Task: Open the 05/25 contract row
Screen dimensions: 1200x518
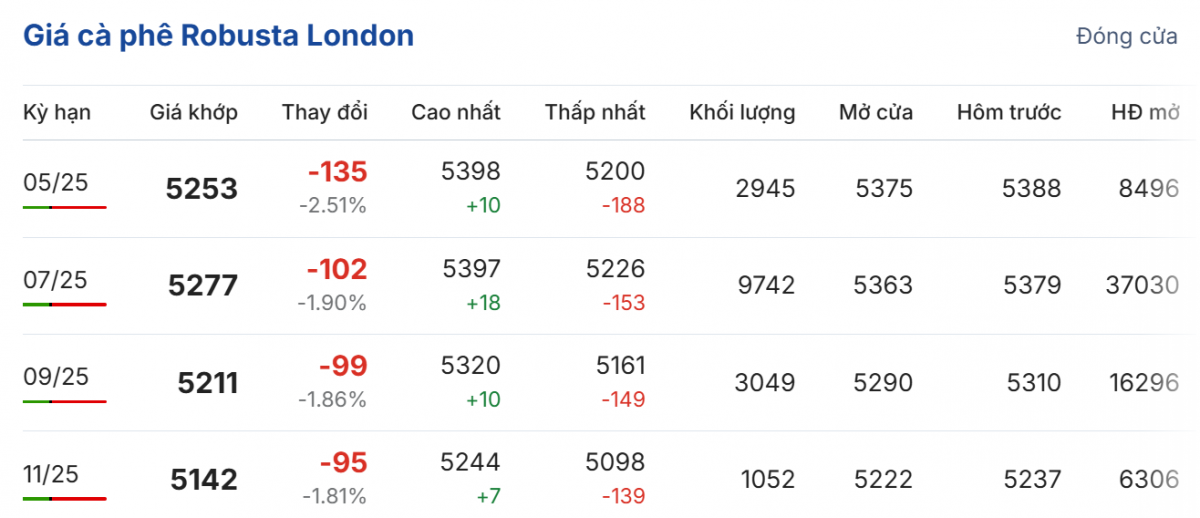Action: point(56,182)
